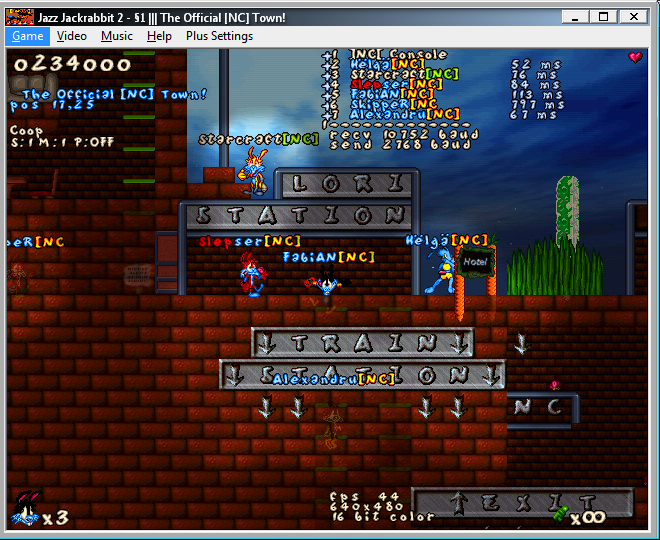Click the 640x480 resolution text
The height and width of the screenshot is (540, 660).
click(x=367, y=507)
